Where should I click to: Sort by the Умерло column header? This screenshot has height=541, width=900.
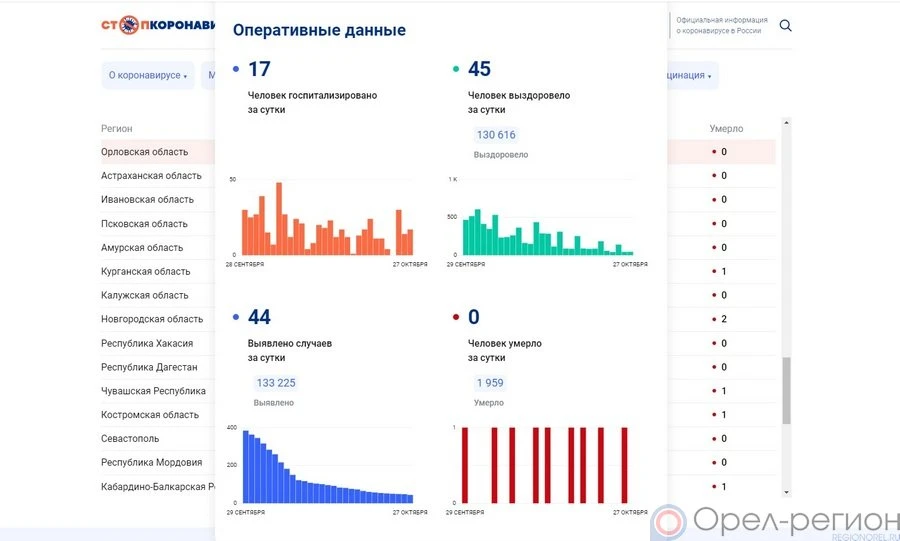(726, 129)
